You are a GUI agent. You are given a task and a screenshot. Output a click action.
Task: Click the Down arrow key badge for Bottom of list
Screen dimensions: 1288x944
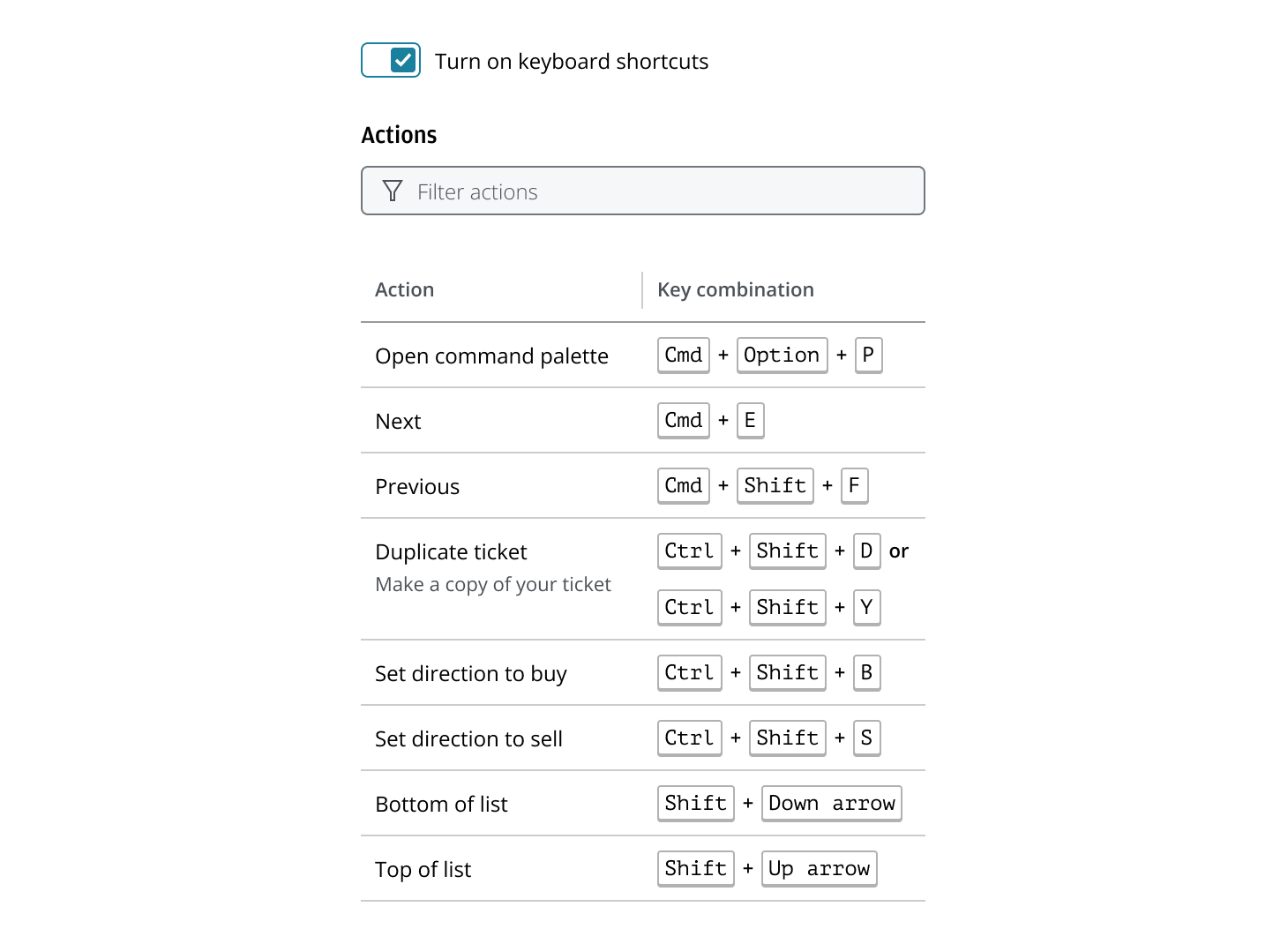pyautogui.click(x=830, y=803)
